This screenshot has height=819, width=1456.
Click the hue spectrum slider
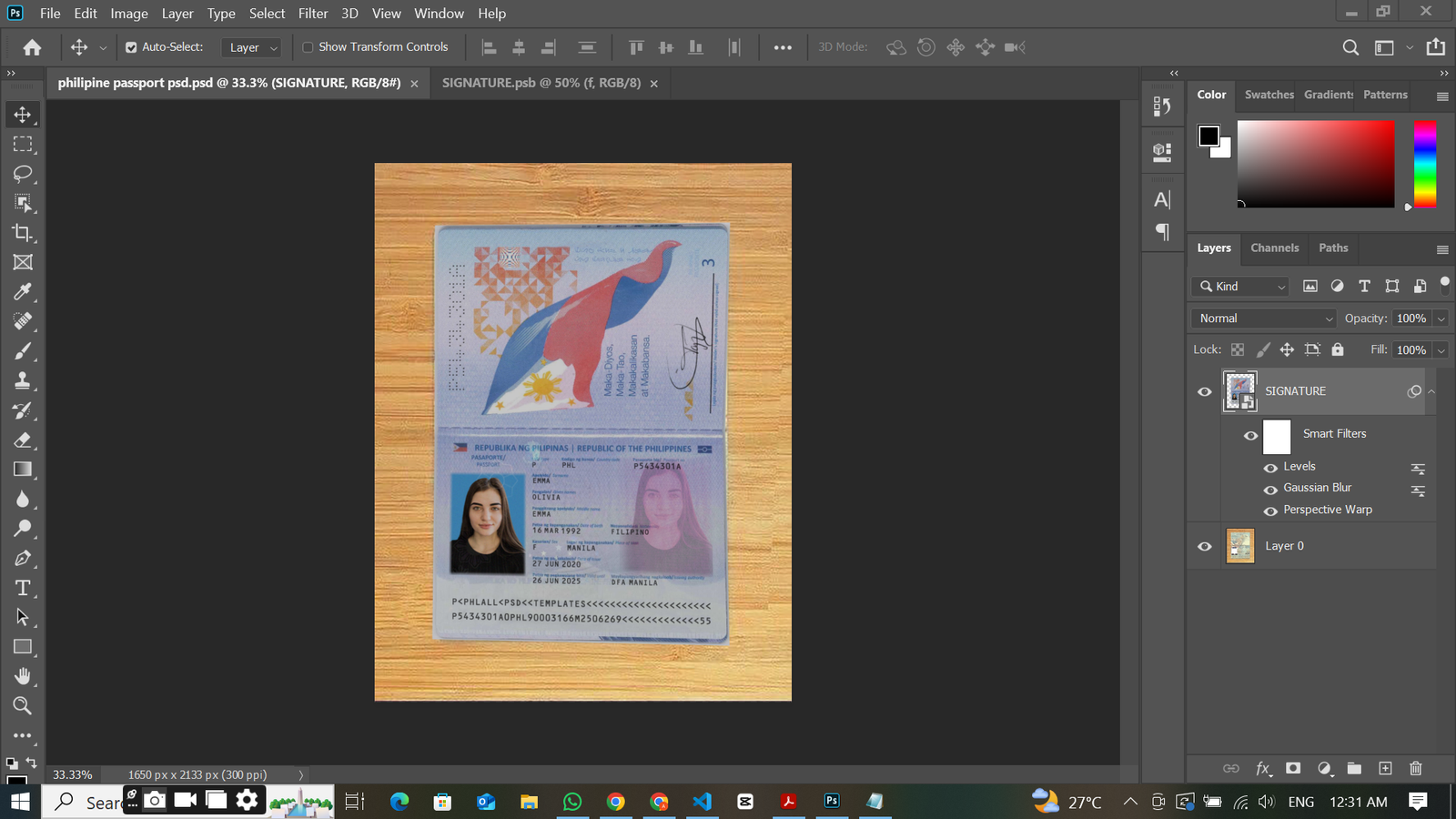pyautogui.click(x=1425, y=164)
